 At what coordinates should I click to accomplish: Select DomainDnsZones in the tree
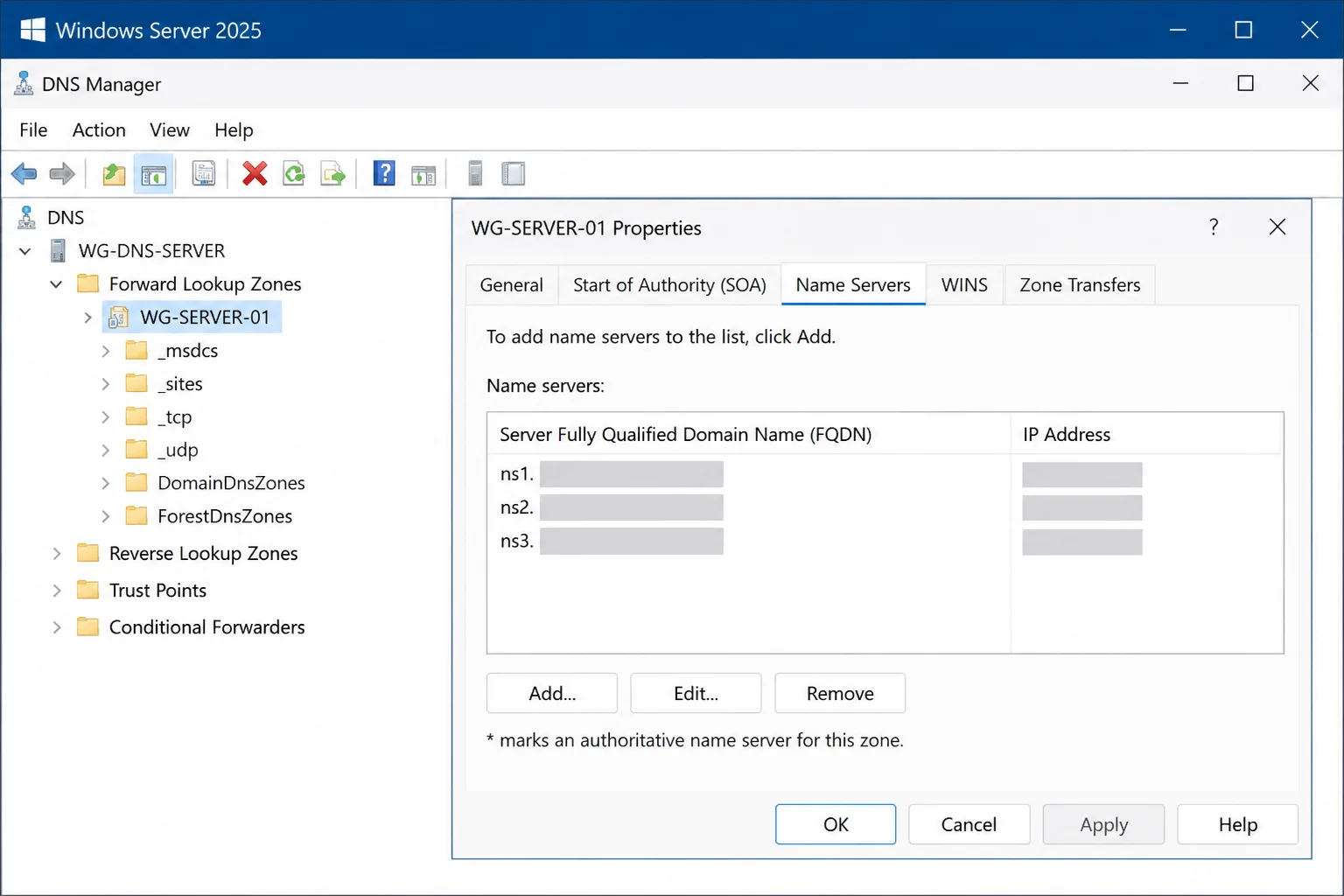point(231,483)
